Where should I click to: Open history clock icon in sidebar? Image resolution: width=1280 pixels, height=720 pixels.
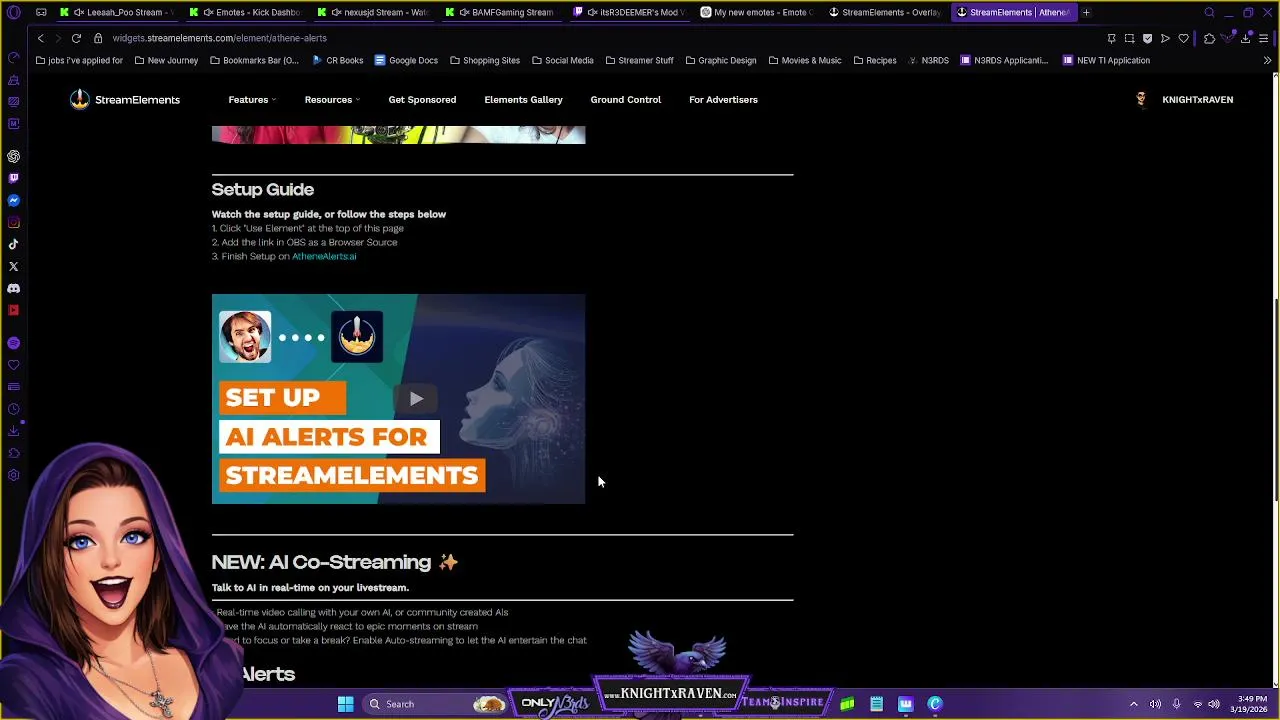[13, 409]
